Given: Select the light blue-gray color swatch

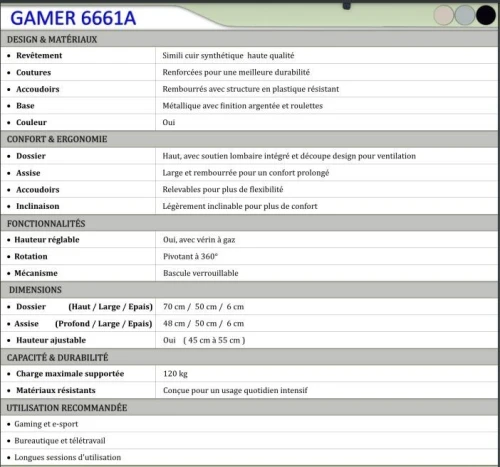Looking at the screenshot, I should click(464, 15).
